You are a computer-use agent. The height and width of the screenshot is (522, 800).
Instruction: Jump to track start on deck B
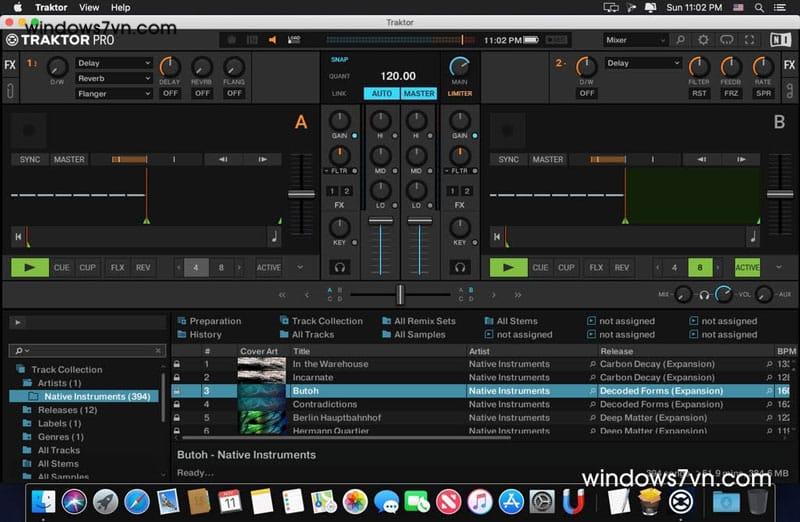[x=497, y=236]
